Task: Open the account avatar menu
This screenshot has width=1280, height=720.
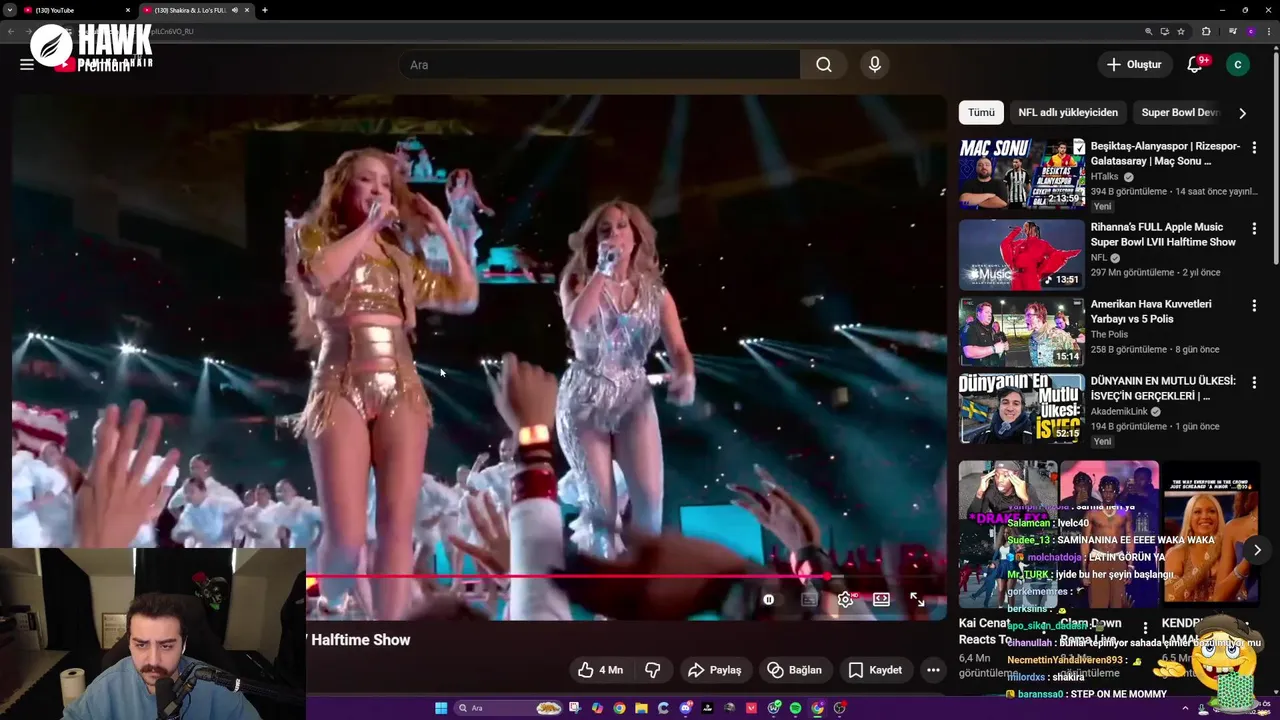Action: tap(1238, 65)
